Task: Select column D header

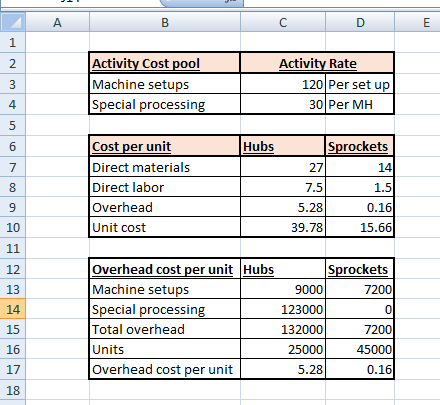Action: tap(360, 22)
